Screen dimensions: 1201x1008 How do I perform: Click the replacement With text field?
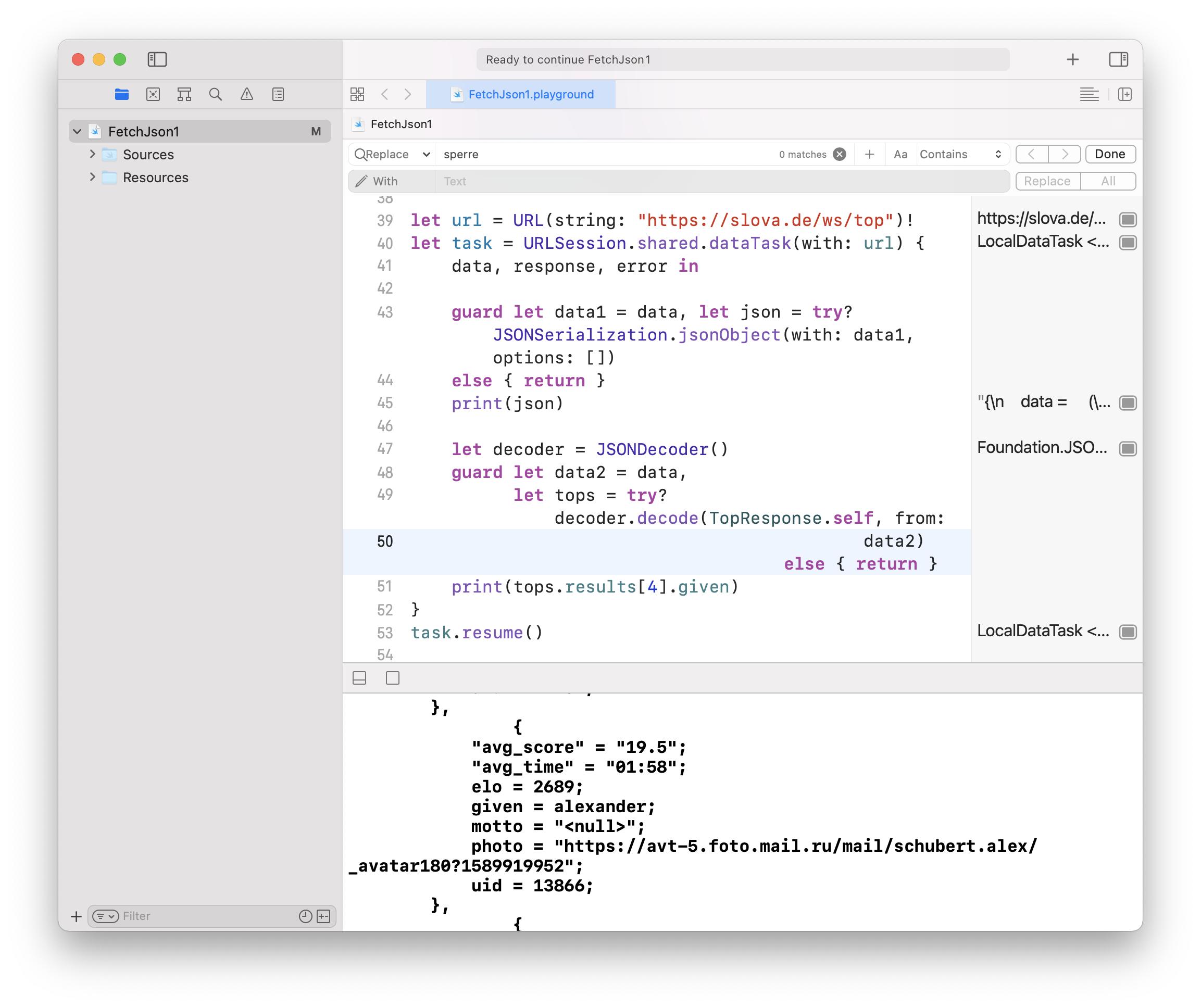coord(721,181)
